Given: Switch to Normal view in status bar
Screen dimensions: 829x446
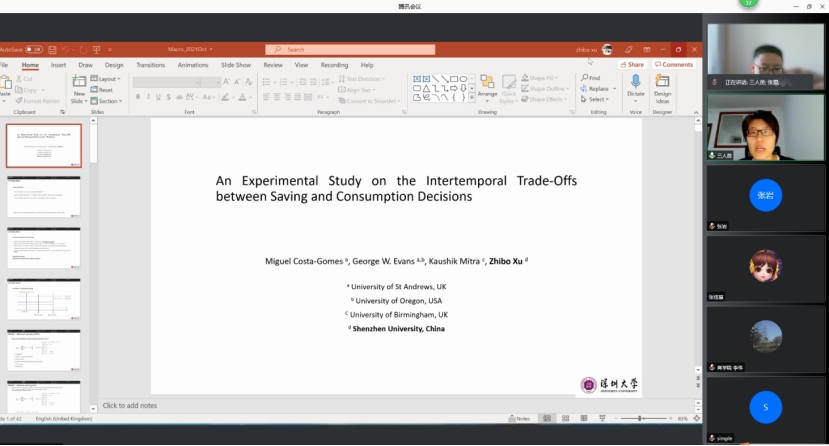Looking at the screenshot, I should [x=547, y=418].
